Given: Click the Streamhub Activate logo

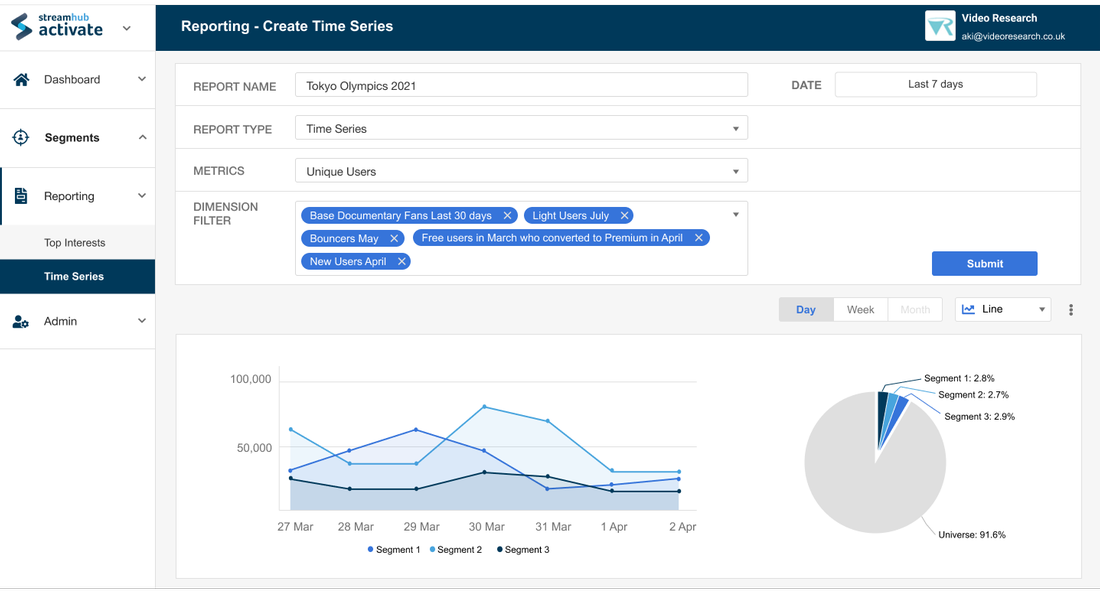Looking at the screenshot, I should pyautogui.click(x=58, y=26).
